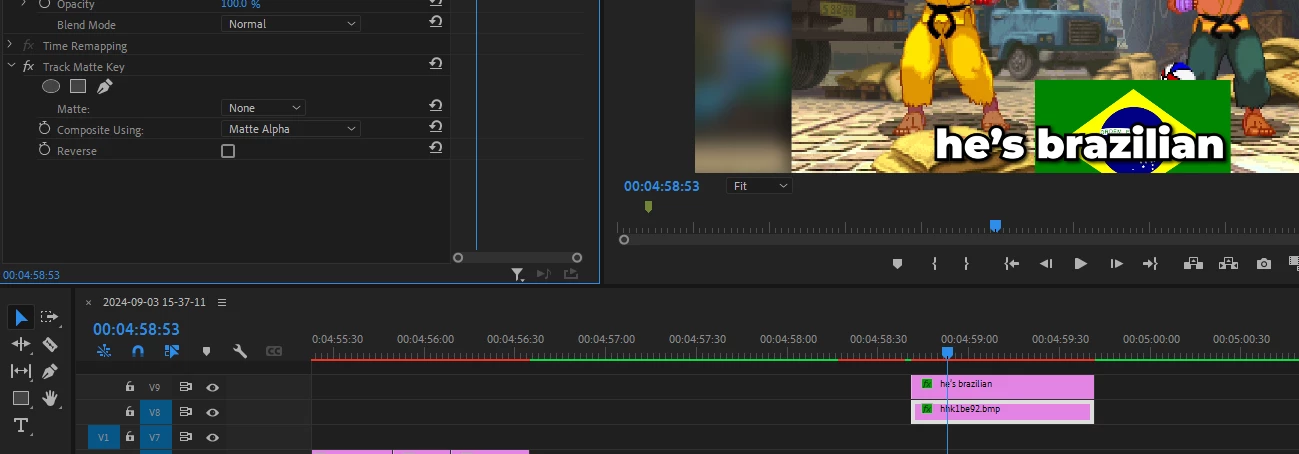
Task: Close the 2024-09-03 15-37-11 sequence tab
Action: [88, 302]
